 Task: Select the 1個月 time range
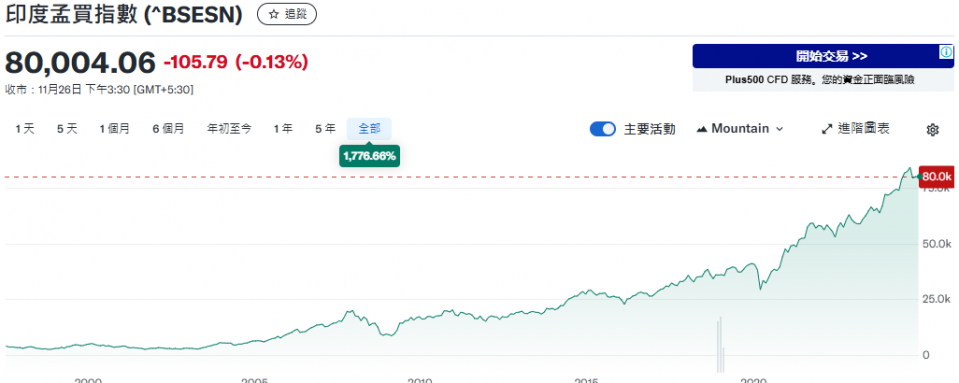[x=114, y=129]
